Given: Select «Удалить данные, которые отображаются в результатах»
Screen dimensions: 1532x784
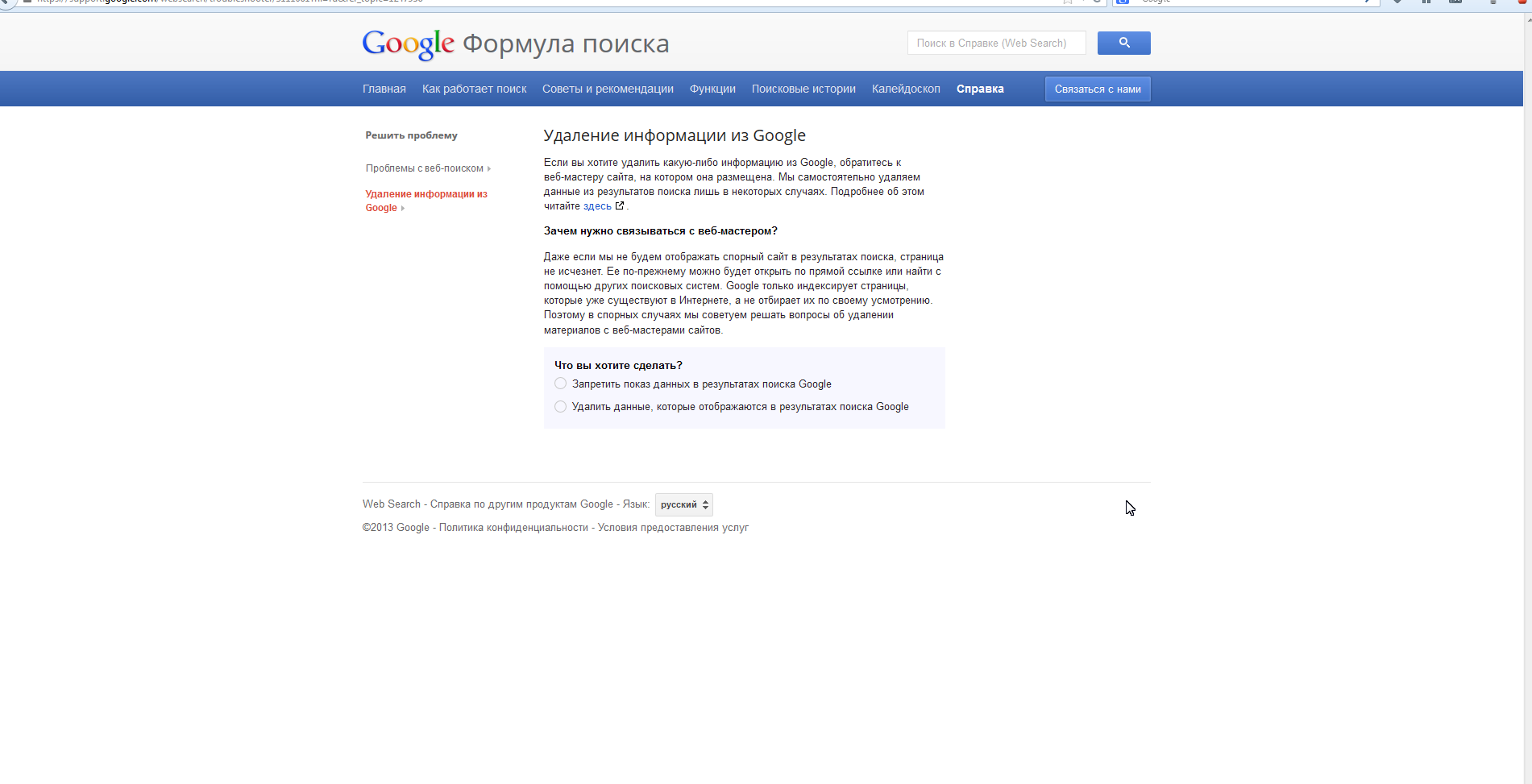Looking at the screenshot, I should click(x=561, y=407).
